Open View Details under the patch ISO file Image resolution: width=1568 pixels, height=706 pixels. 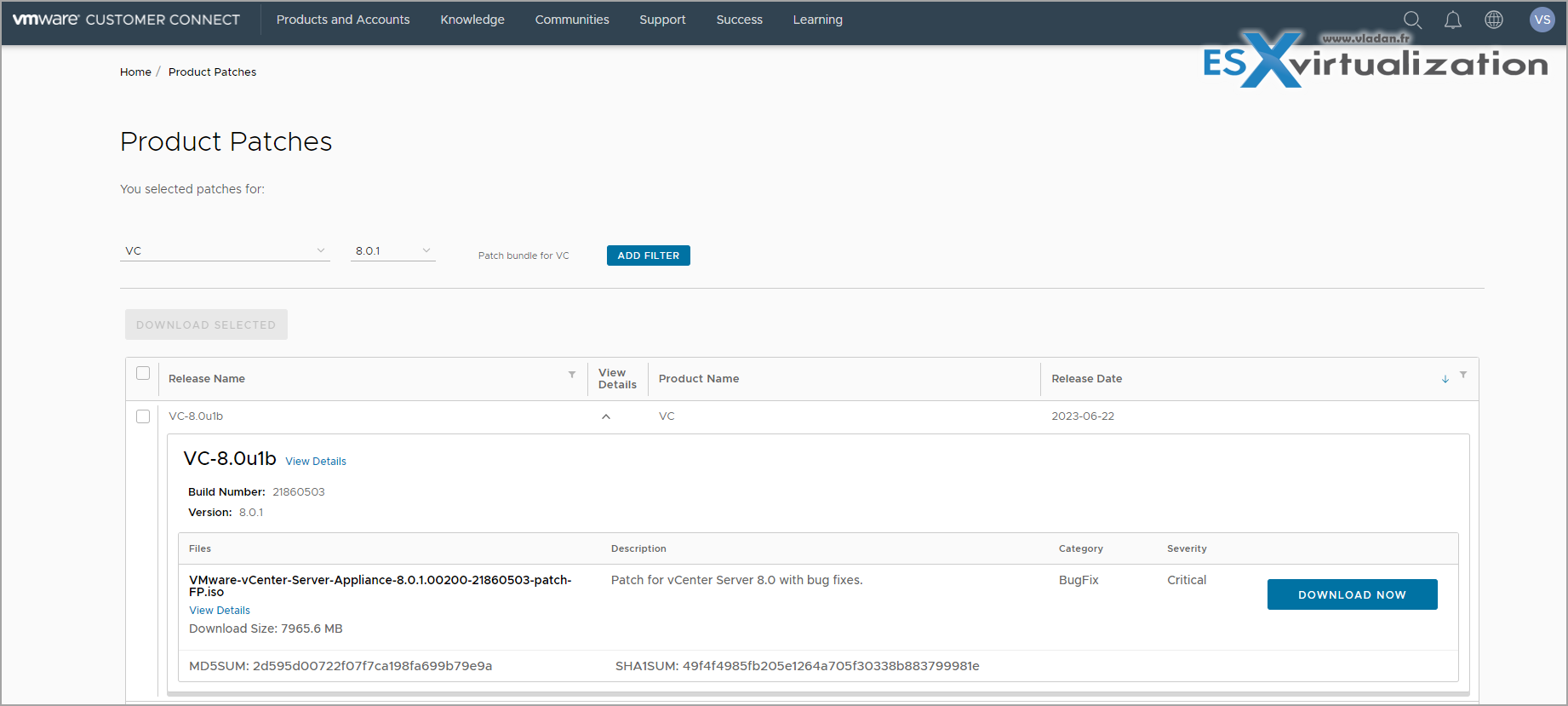coord(220,611)
